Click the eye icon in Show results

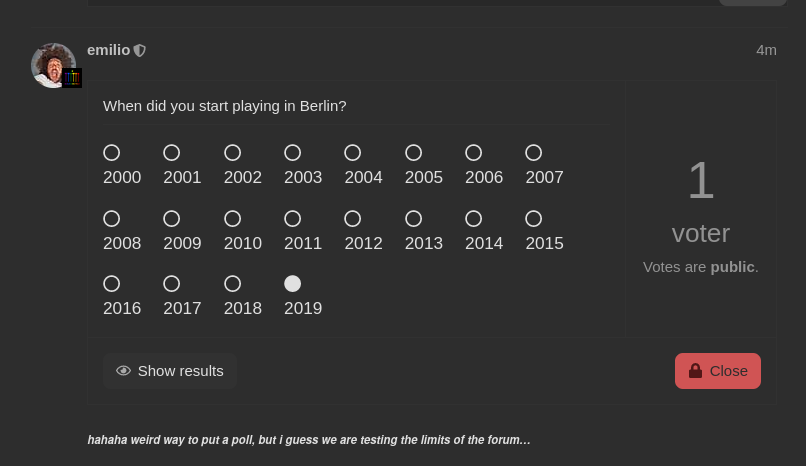(x=123, y=371)
